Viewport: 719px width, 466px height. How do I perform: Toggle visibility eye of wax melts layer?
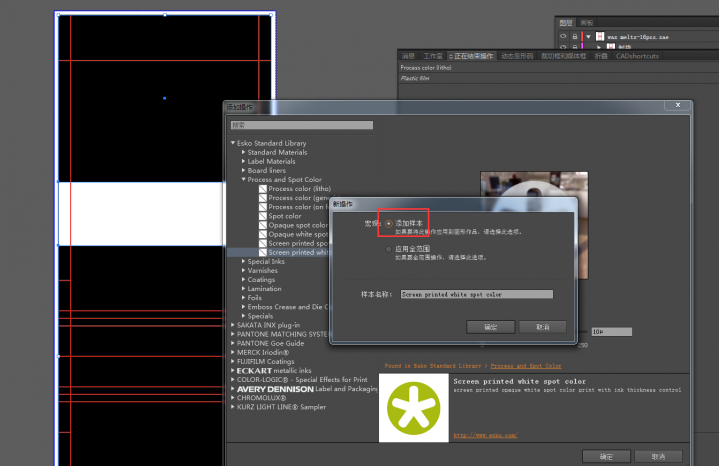point(564,35)
